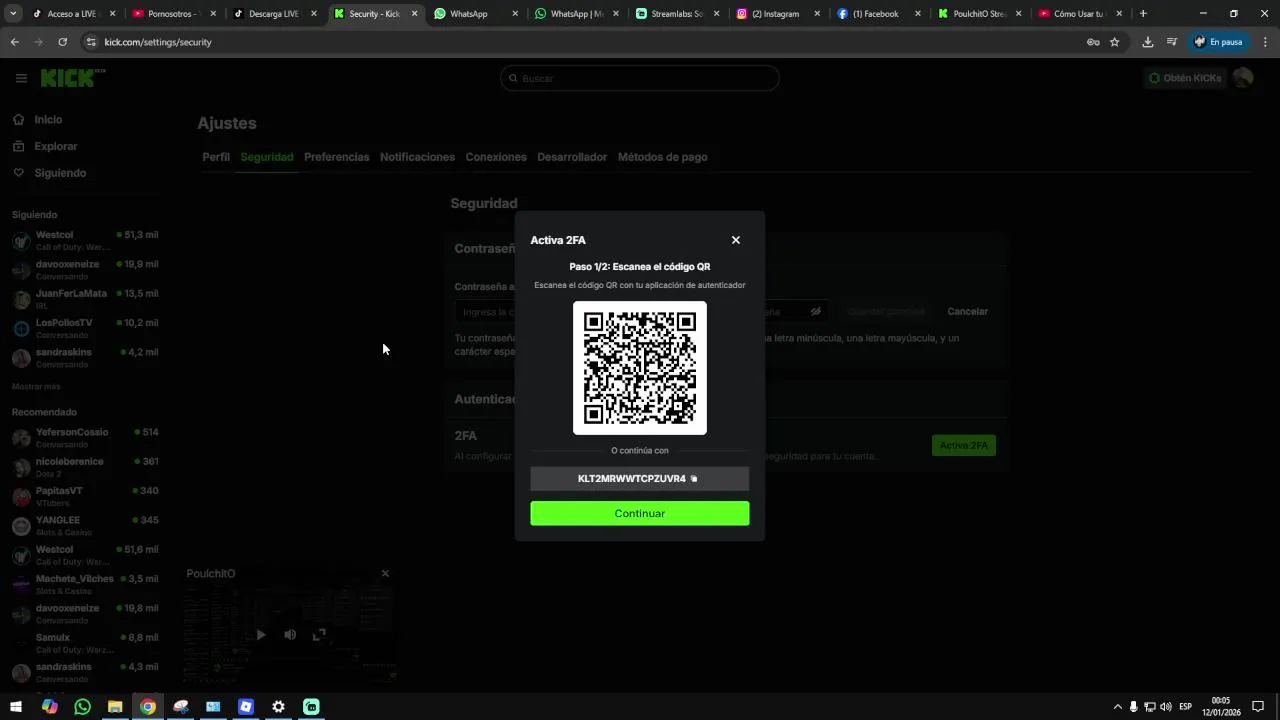Focus the Buscar search field

pos(640,78)
